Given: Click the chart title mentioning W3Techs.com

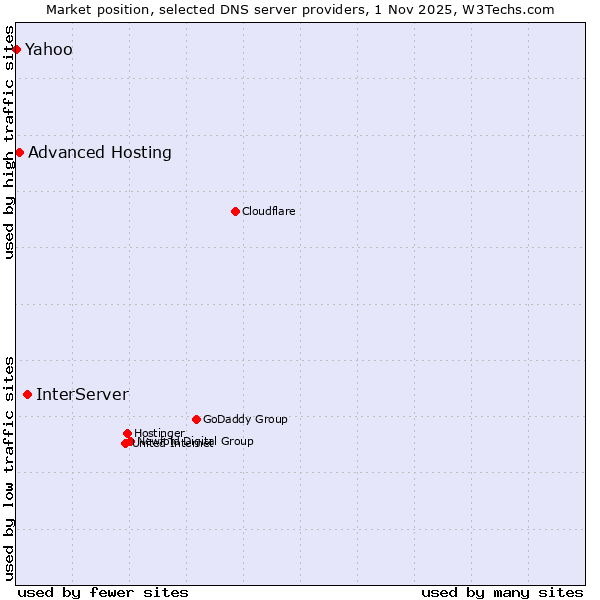Looking at the screenshot, I should pos(300,9).
